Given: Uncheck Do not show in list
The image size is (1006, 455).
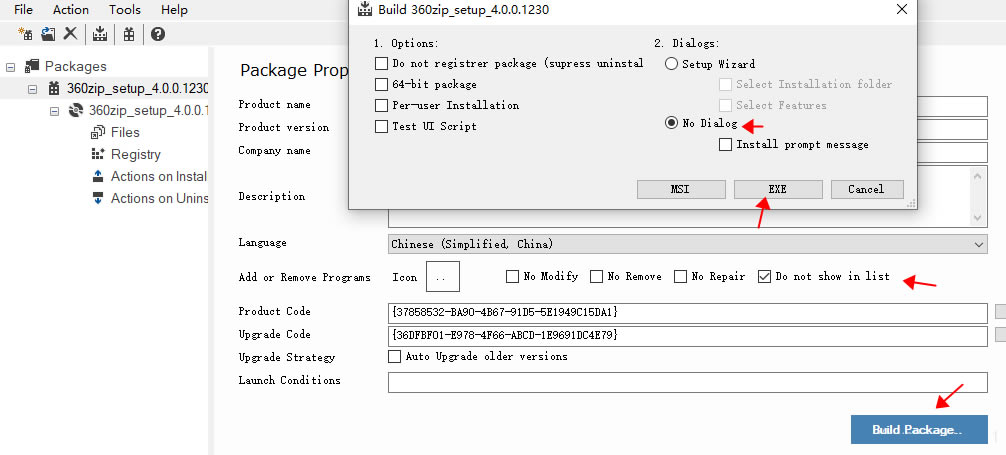Looking at the screenshot, I should pyautogui.click(x=764, y=277).
